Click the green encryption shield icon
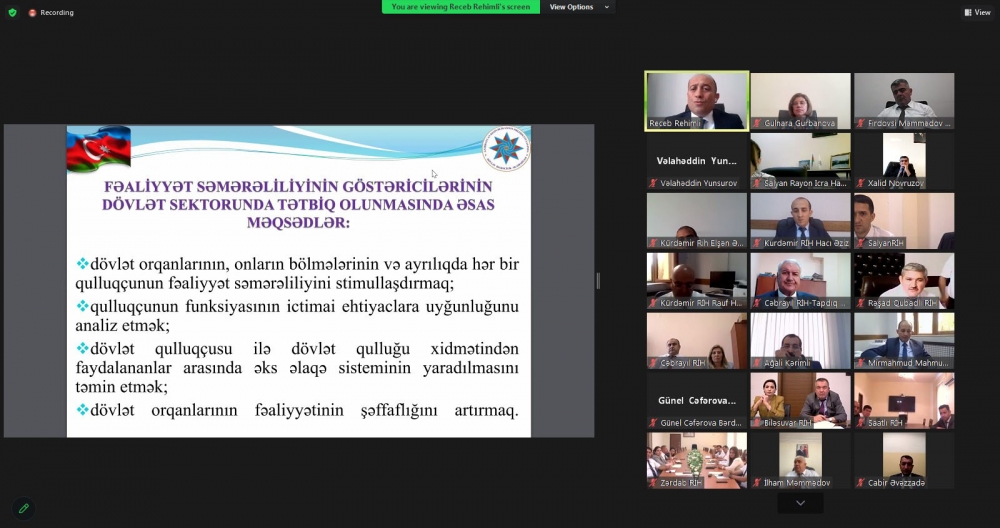Image resolution: width=1000 pixels, height=528 pixels. (x=12, y=12)
